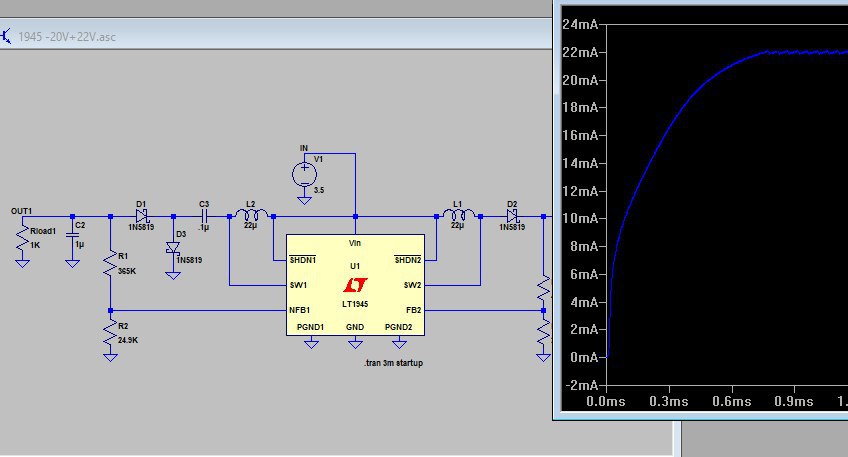Click the 365K value of R1
The height and width of the screenshot is (457, 848).
pyautogui.click(x=127, y=271)
